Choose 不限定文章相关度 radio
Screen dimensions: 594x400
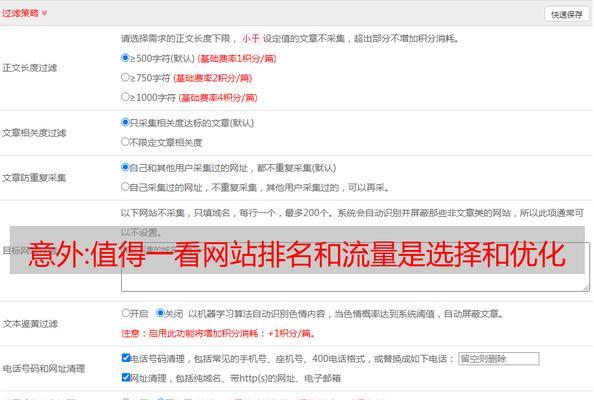(125, 142)
